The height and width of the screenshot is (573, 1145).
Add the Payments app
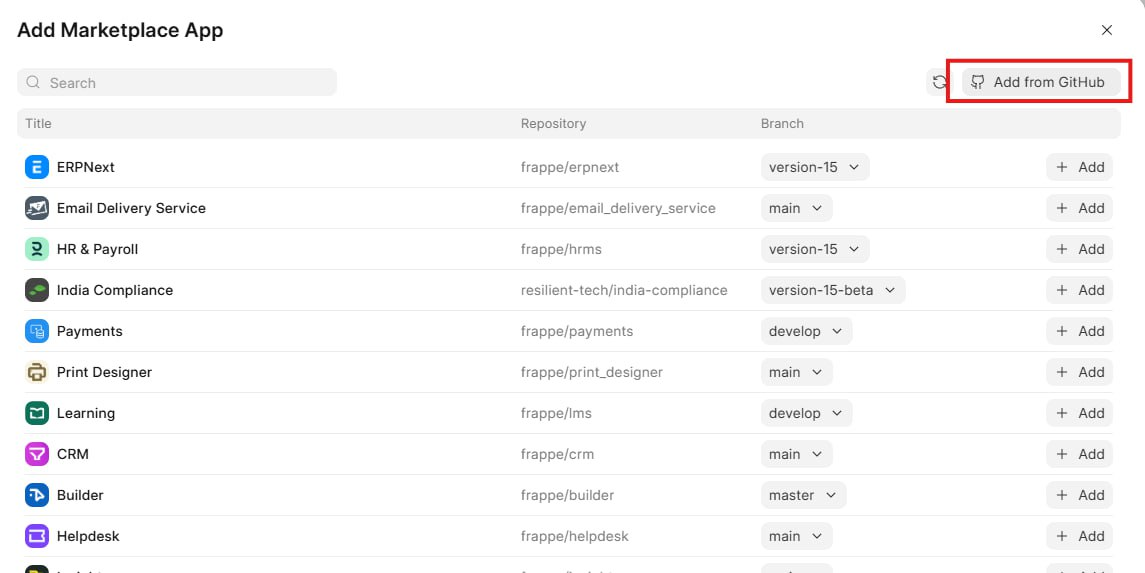coord(1079,331)
